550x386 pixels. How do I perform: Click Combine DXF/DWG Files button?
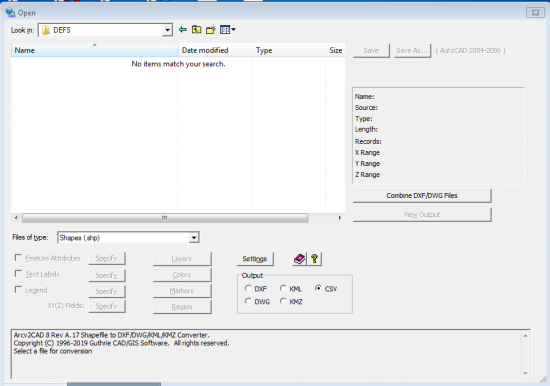pos(422,196)
